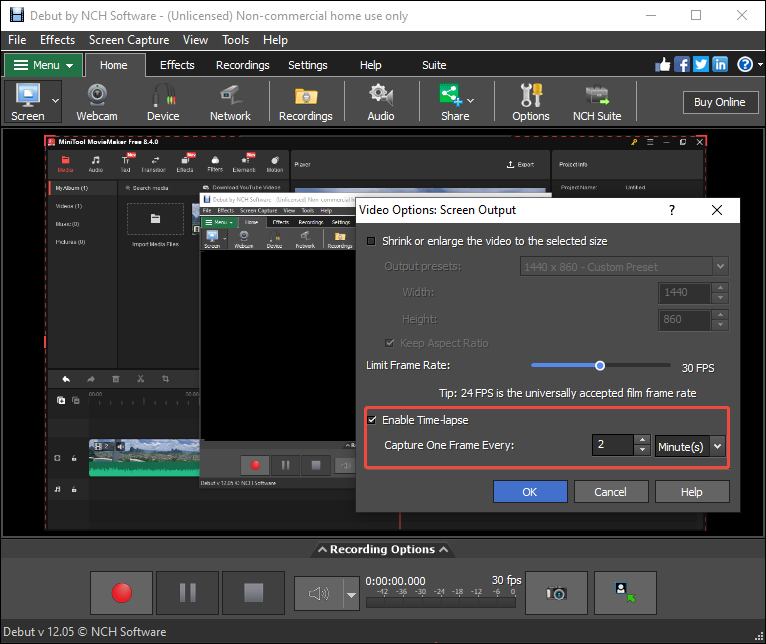The height and width of the screenshot is (644, 766).
Task: Pause recording in bottom control bar
Action: coord(188,593)
